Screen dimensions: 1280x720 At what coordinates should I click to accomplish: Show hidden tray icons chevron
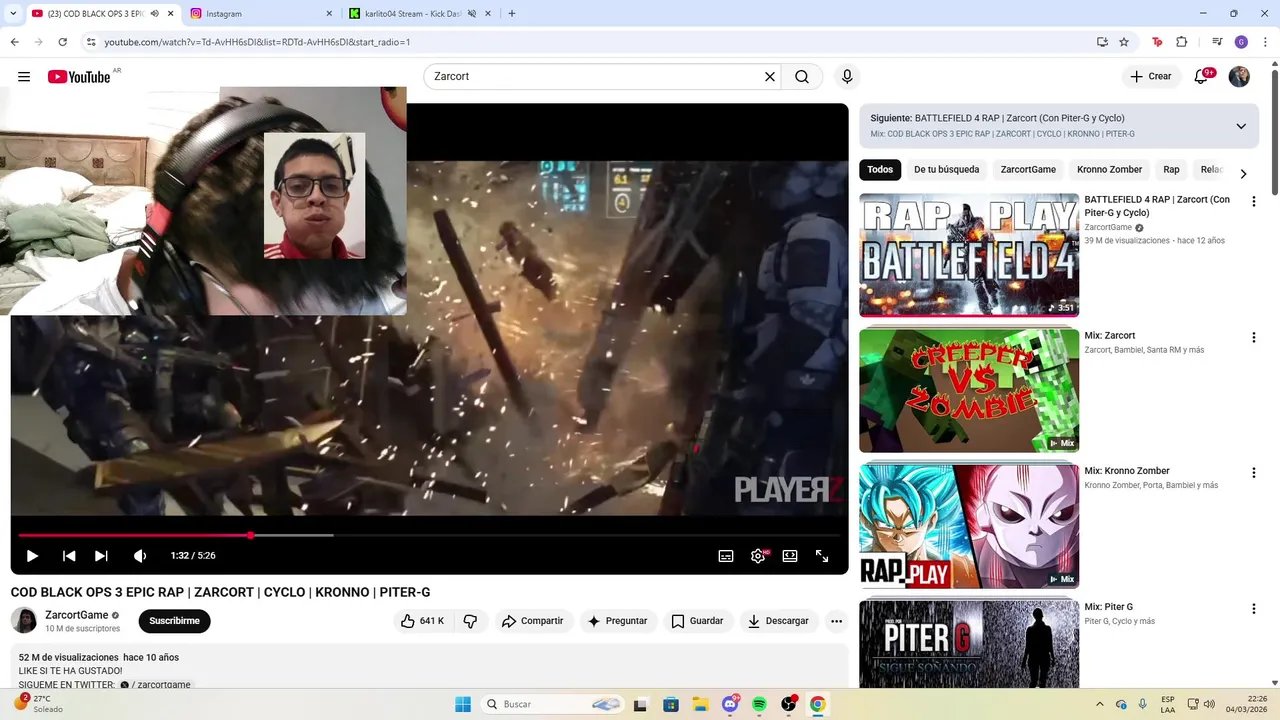coord(1100,704)
